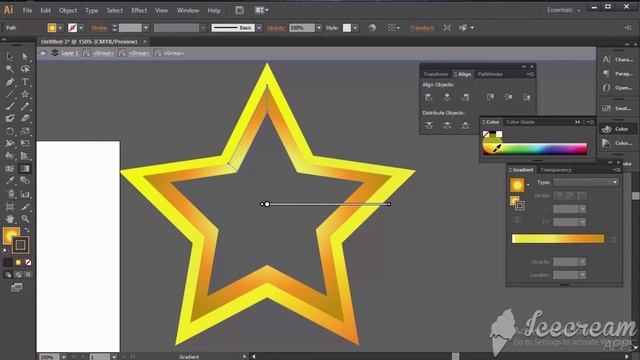The image size is (640, 360).
Task: Select the Artboard tool
Action: point(10,207)
